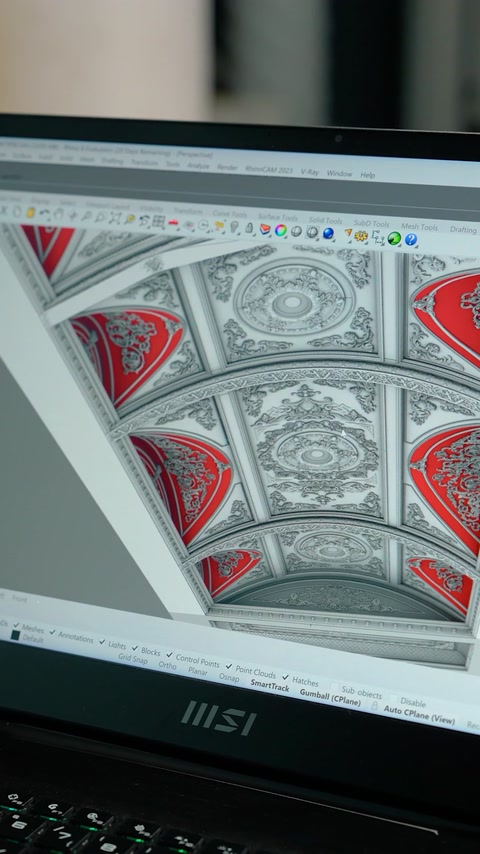
Task: Toggle Ortho mode in status bar
Action: [168, 665]
